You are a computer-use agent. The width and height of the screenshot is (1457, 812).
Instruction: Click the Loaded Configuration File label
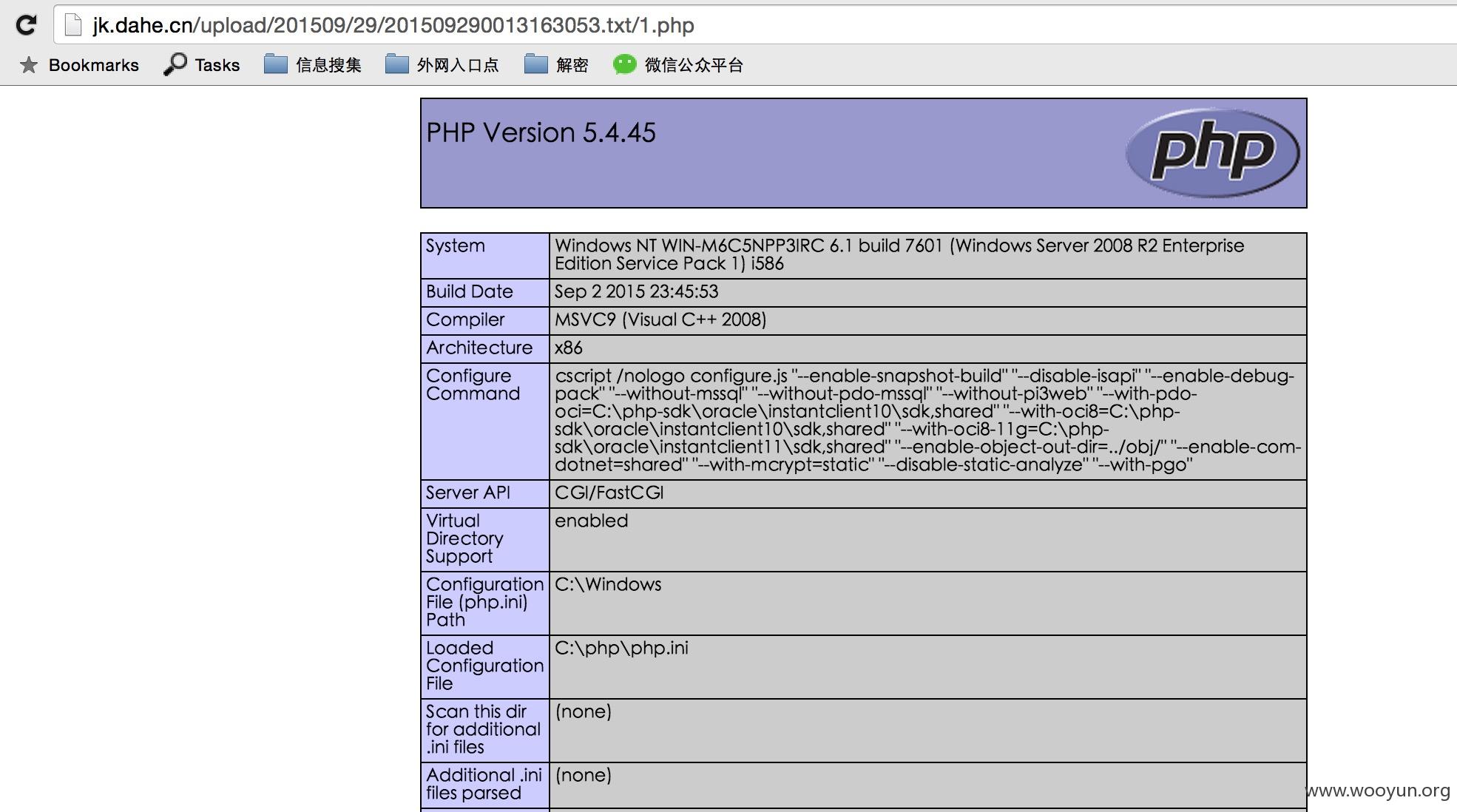(x=484, y=666)
